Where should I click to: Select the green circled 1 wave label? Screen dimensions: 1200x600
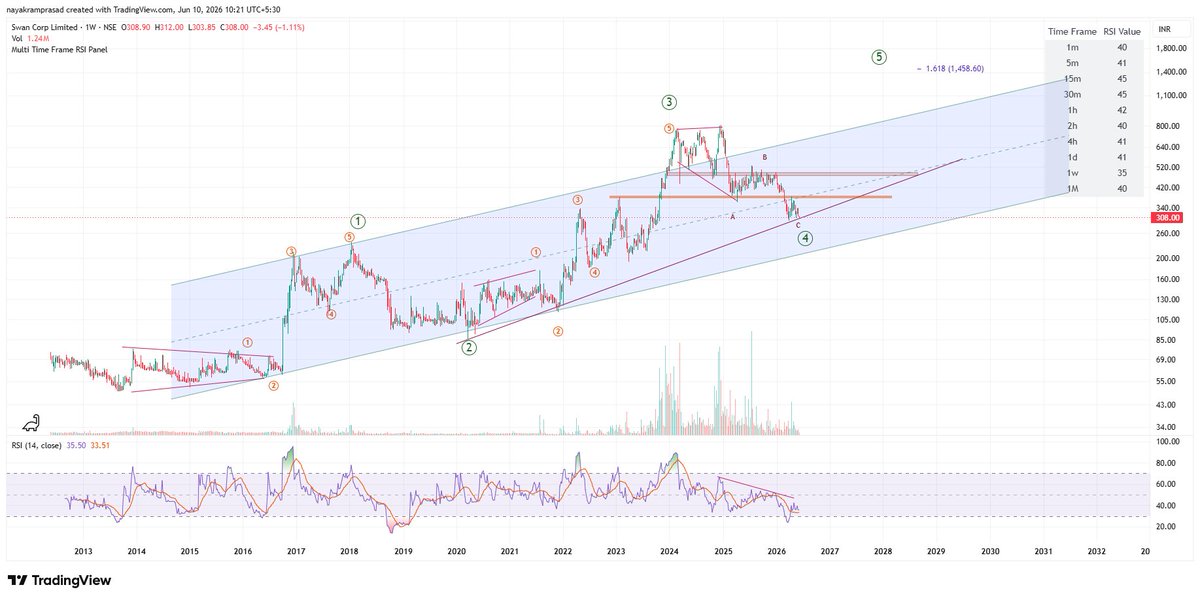point(357,221)
